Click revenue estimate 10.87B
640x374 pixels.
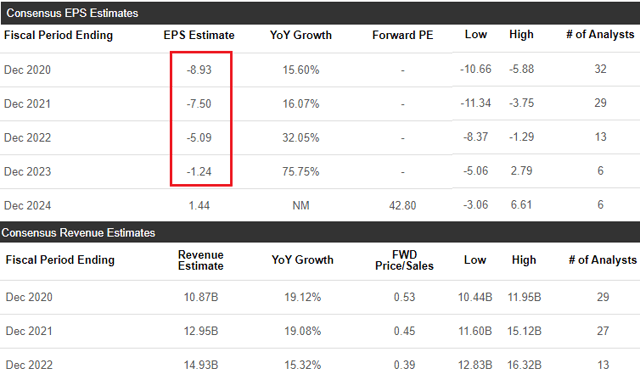[201, 297]
